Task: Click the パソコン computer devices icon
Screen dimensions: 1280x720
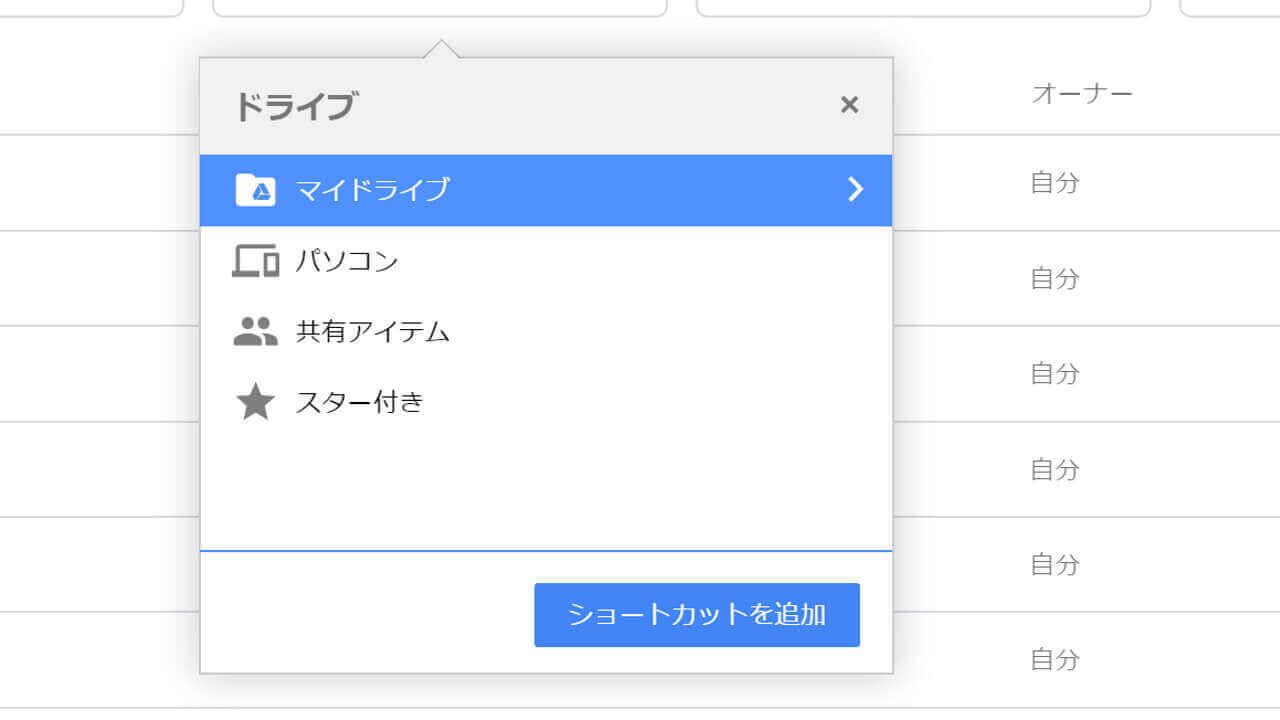Action: click(x=255, y=261)
